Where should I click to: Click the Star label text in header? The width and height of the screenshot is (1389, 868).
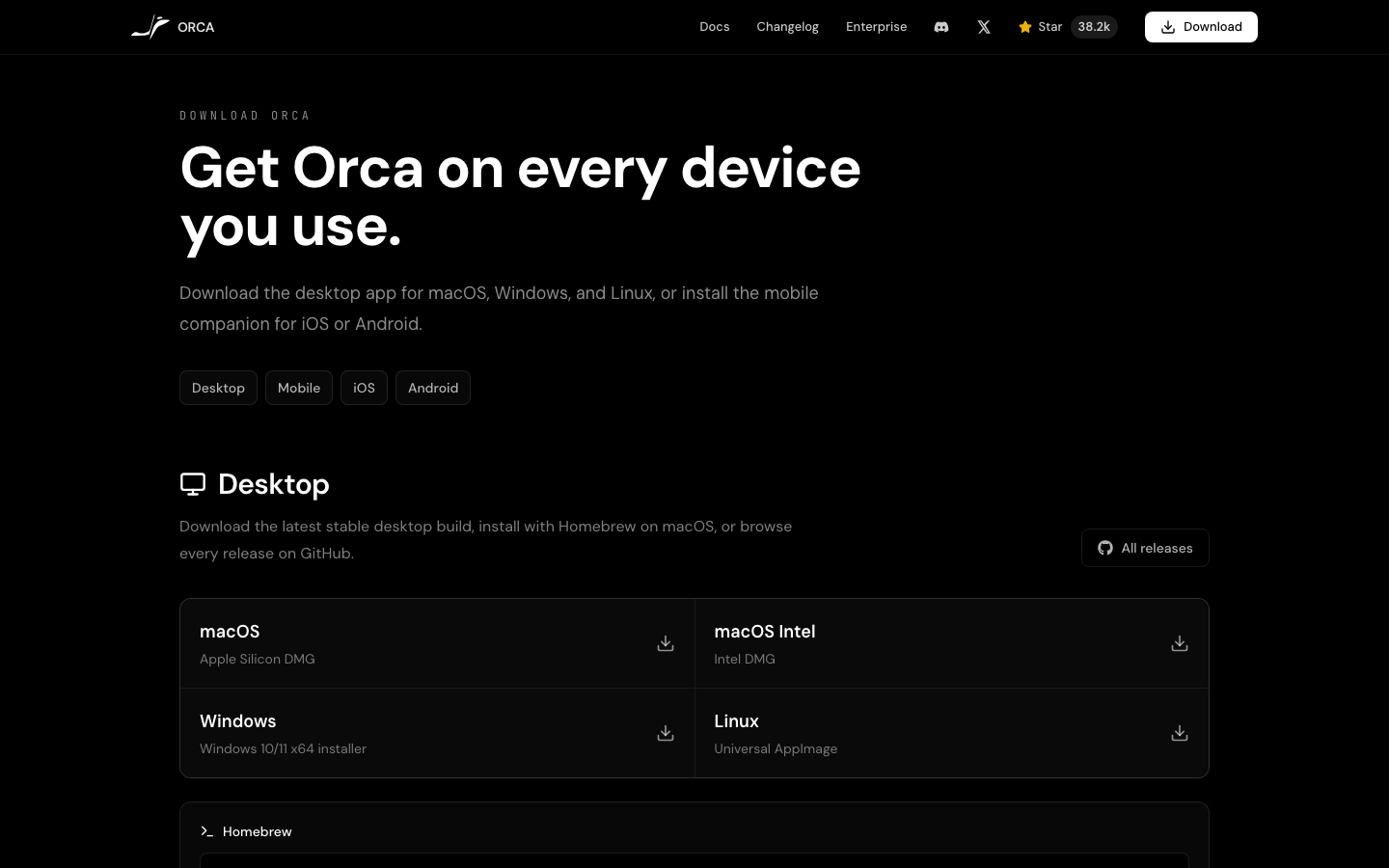click(1050, 27)
